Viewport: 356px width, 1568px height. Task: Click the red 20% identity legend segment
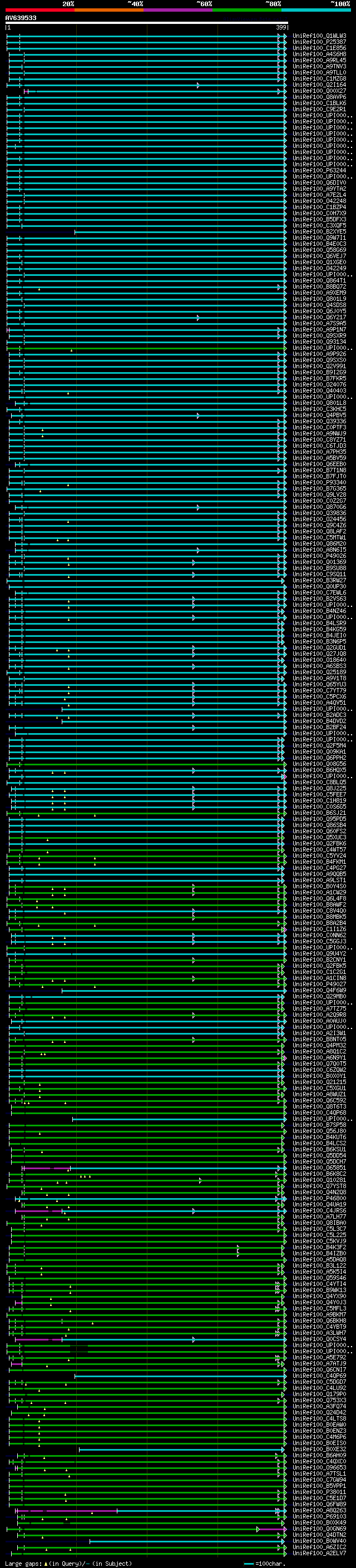[39, 10]
